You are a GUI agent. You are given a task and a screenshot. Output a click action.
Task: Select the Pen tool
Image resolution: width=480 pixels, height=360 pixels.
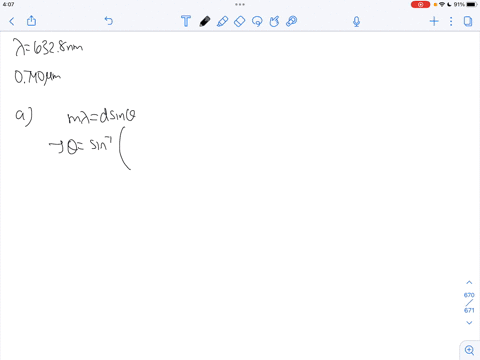click(x=205, y=21)
